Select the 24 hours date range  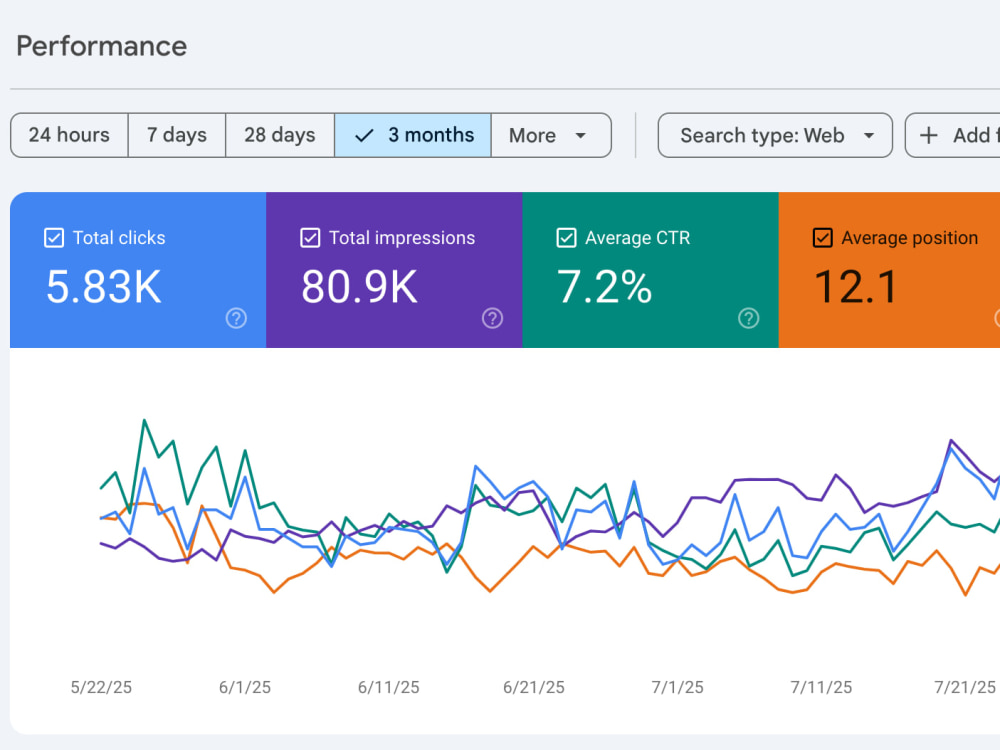point(70,135)
